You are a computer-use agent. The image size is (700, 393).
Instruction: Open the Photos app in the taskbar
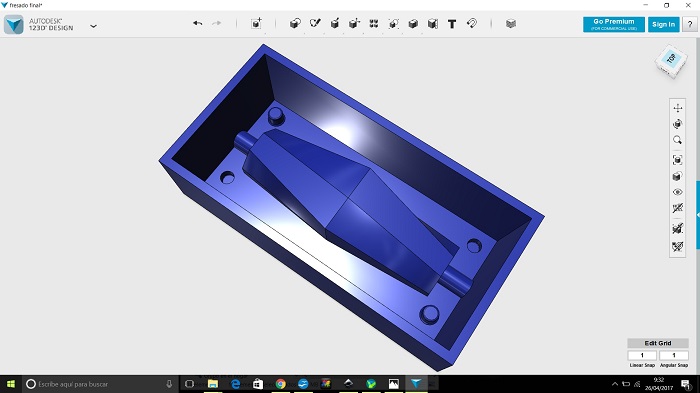coord(393,384)
